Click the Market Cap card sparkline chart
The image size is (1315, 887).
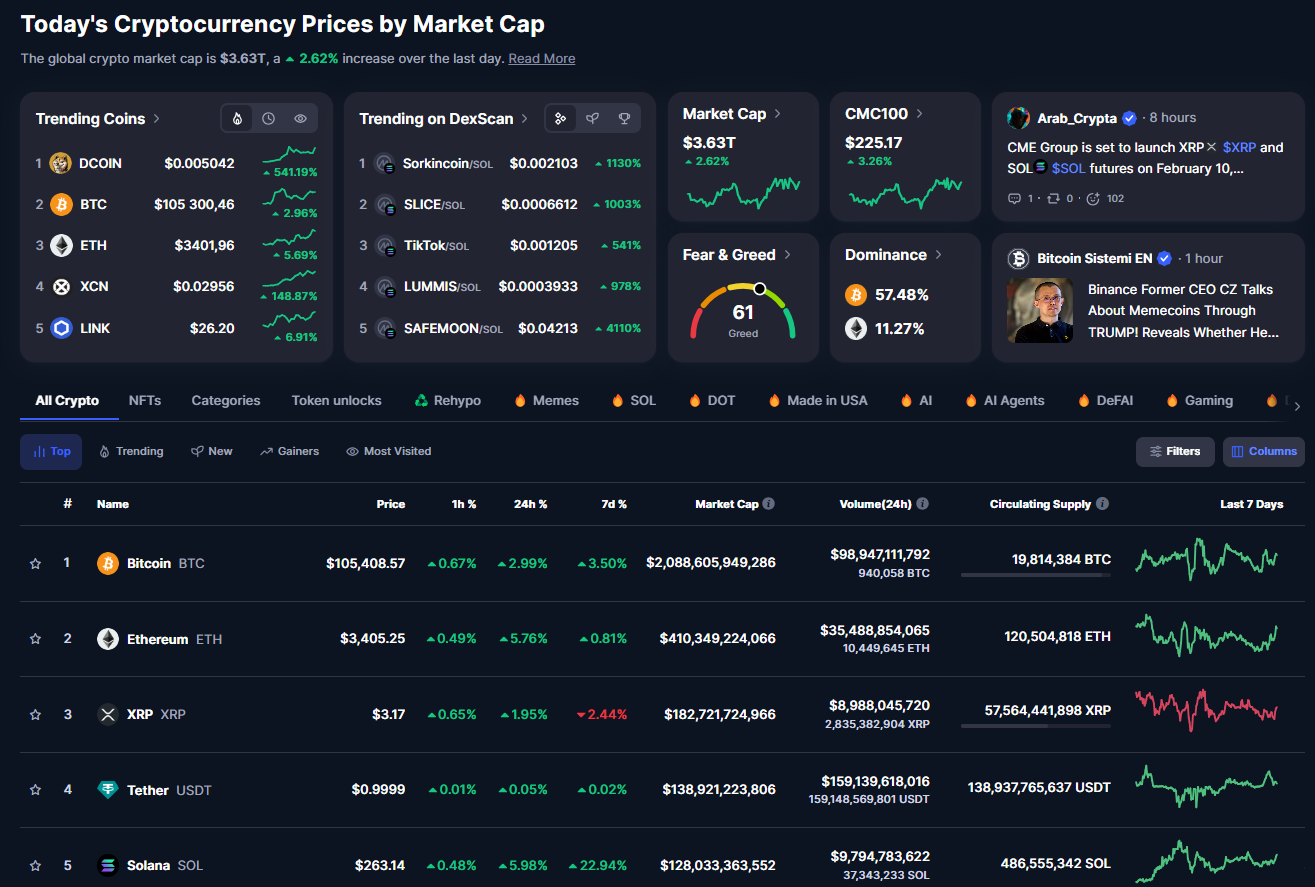coord(743,192)
